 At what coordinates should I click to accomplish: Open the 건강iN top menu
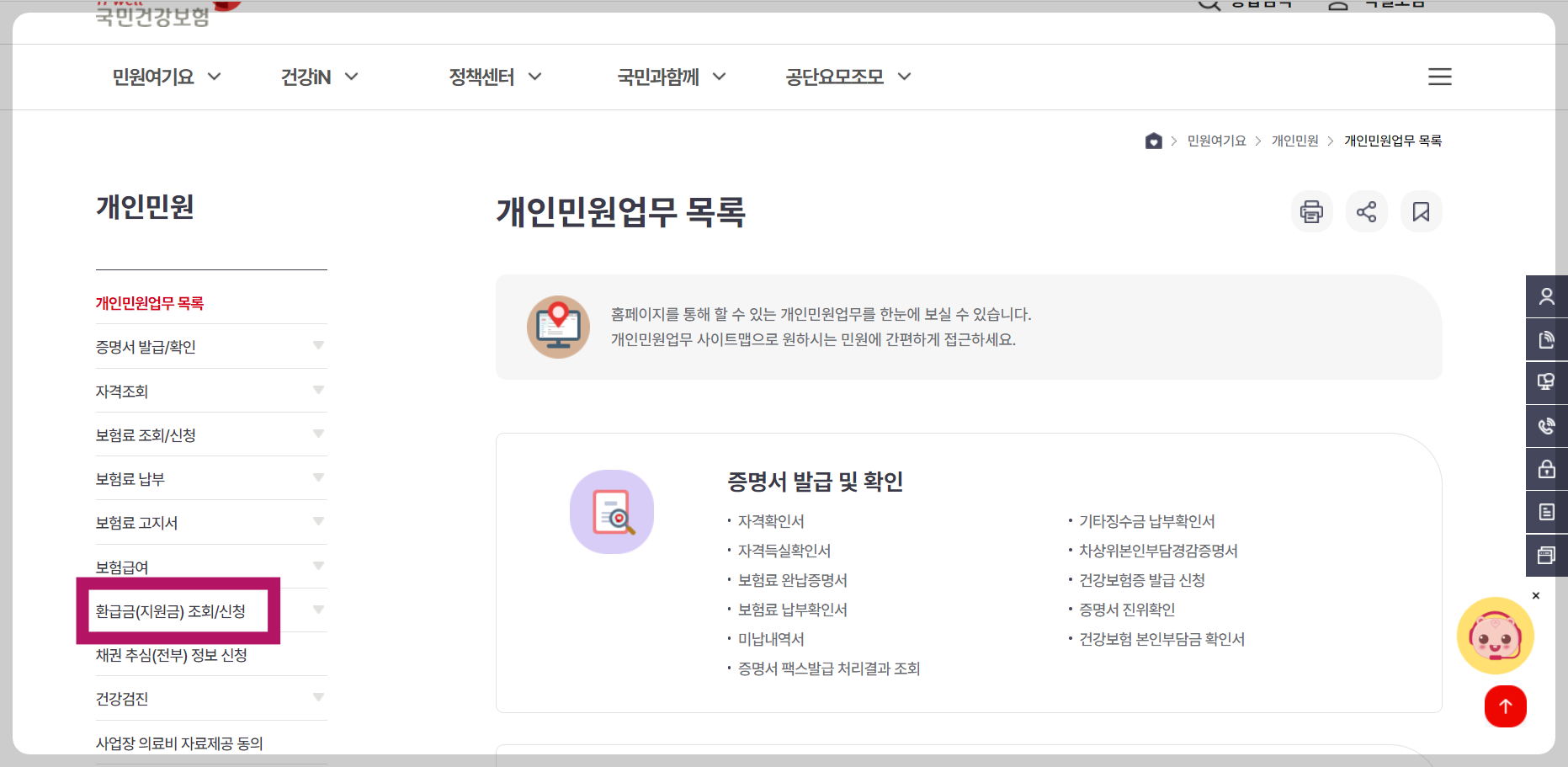coord(320,77)
